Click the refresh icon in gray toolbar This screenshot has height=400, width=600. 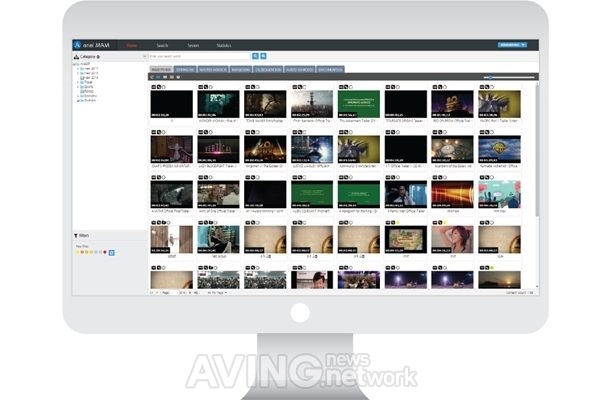click(x=152, y=77)
